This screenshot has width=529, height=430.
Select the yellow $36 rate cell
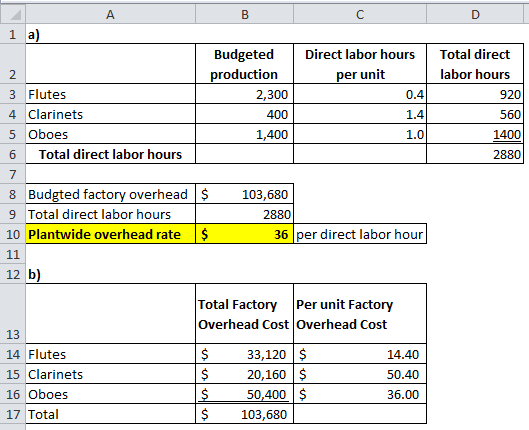(245, 234)
